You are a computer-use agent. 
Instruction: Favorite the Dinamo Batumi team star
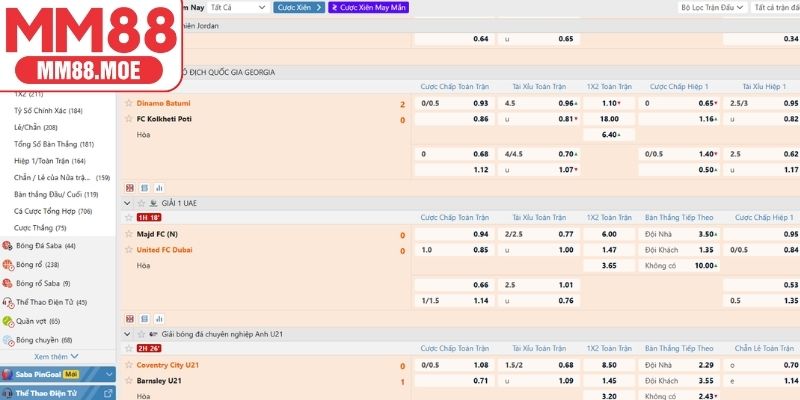coord(128,104)
